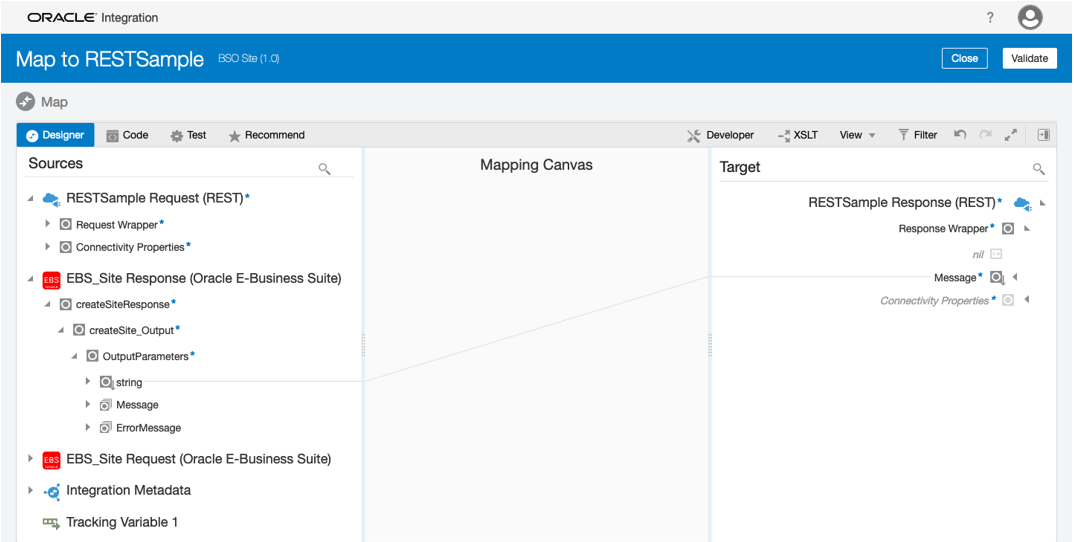
Task: Select the ErrorMessage source element
Action: (149, 428)
